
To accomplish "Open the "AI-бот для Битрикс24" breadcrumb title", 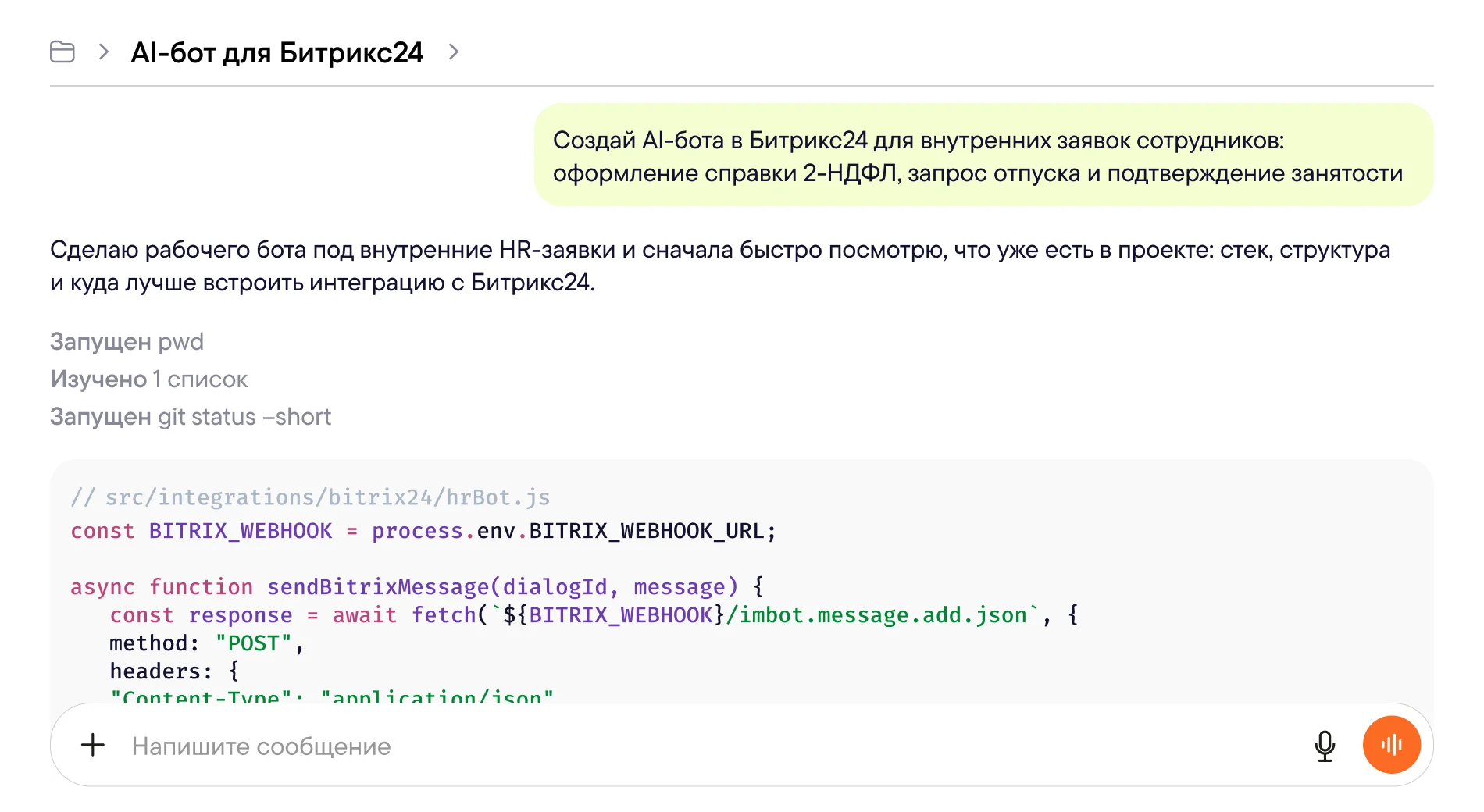I will [277, 52].
